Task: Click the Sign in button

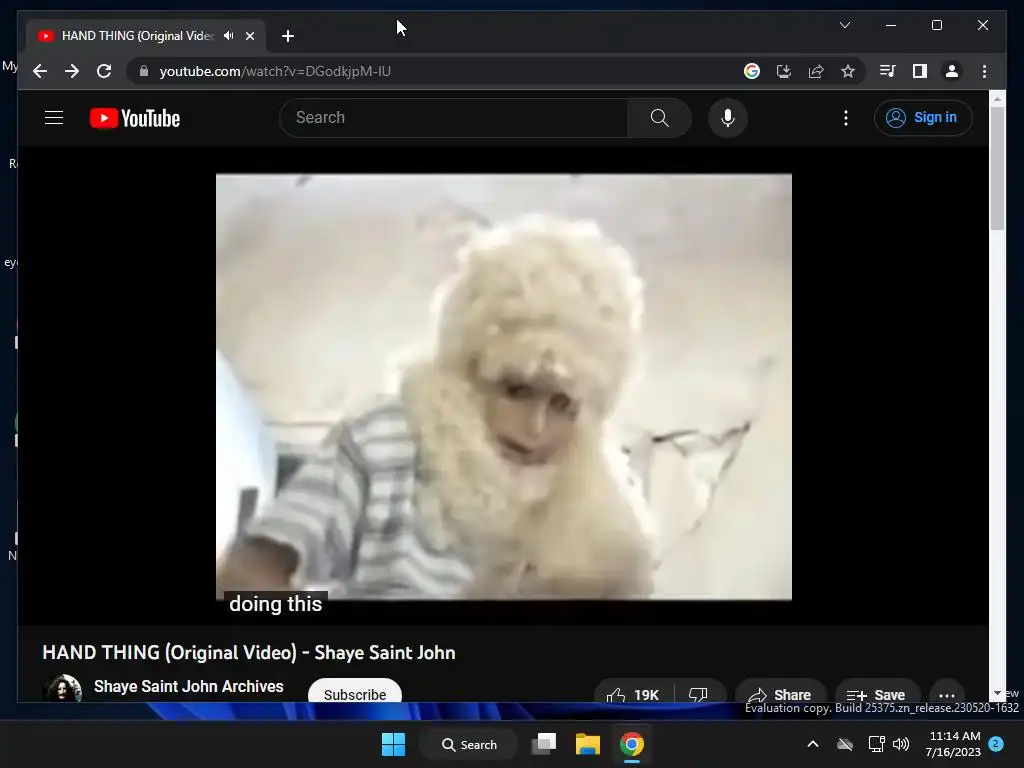Action: point(923,118)
